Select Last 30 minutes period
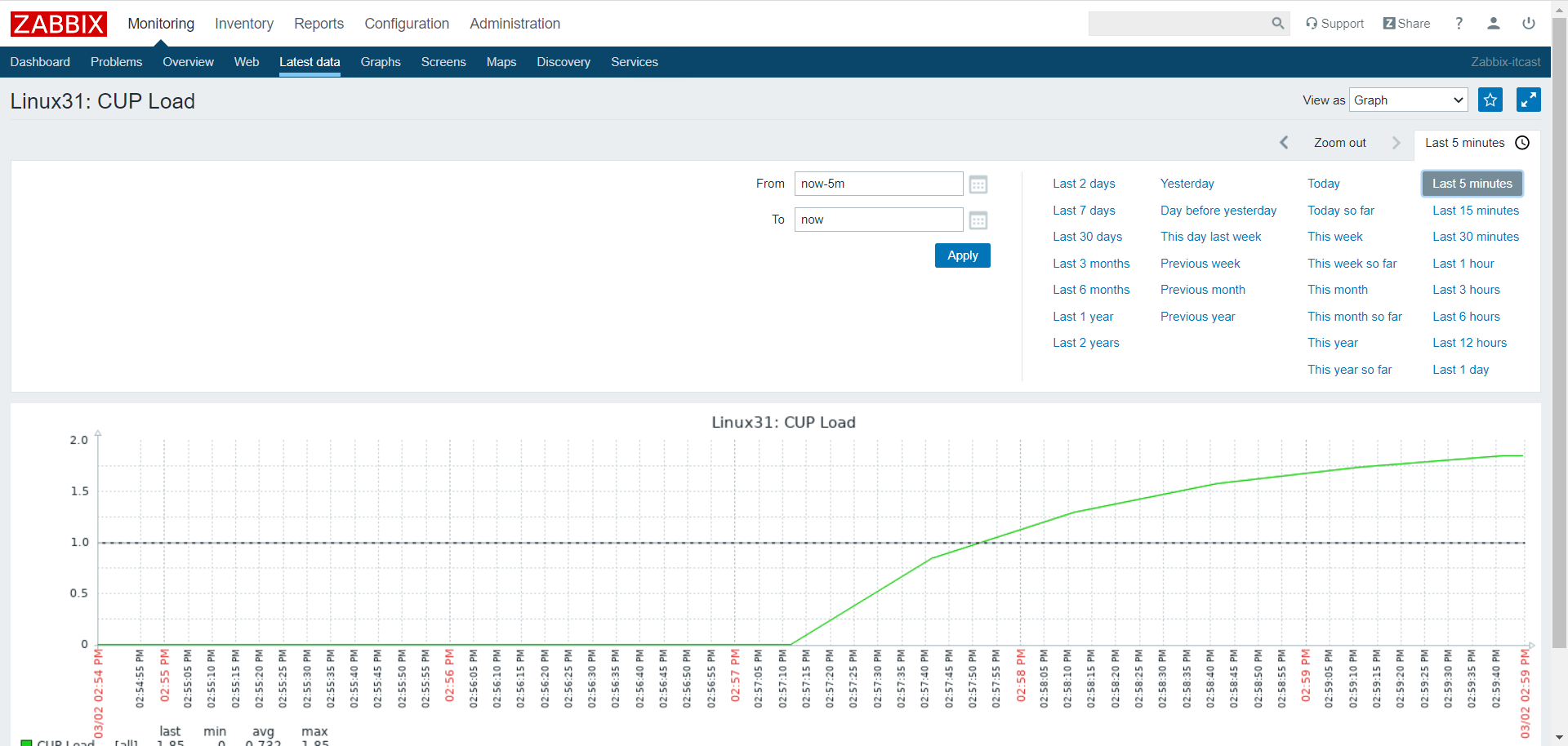Image resolution: width=1568 pixels, height=746 pixels. click(x=1476, y=237)
